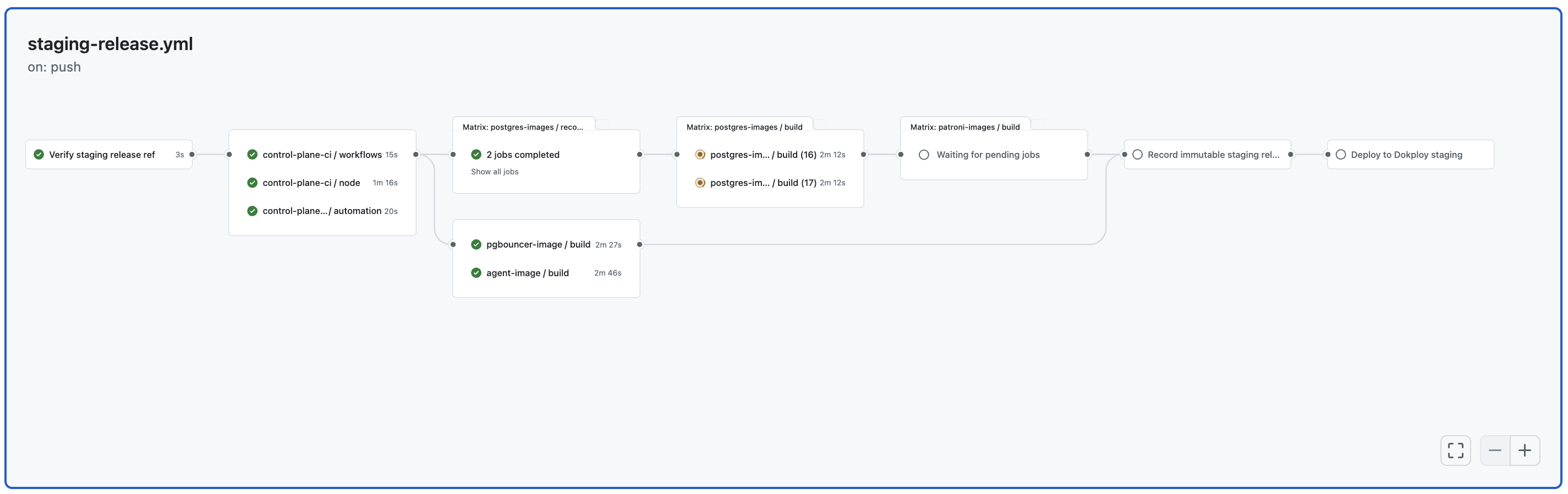Click the fullscreen icon
This screenshot has height=494, width=1568.
click(1455, 450)
